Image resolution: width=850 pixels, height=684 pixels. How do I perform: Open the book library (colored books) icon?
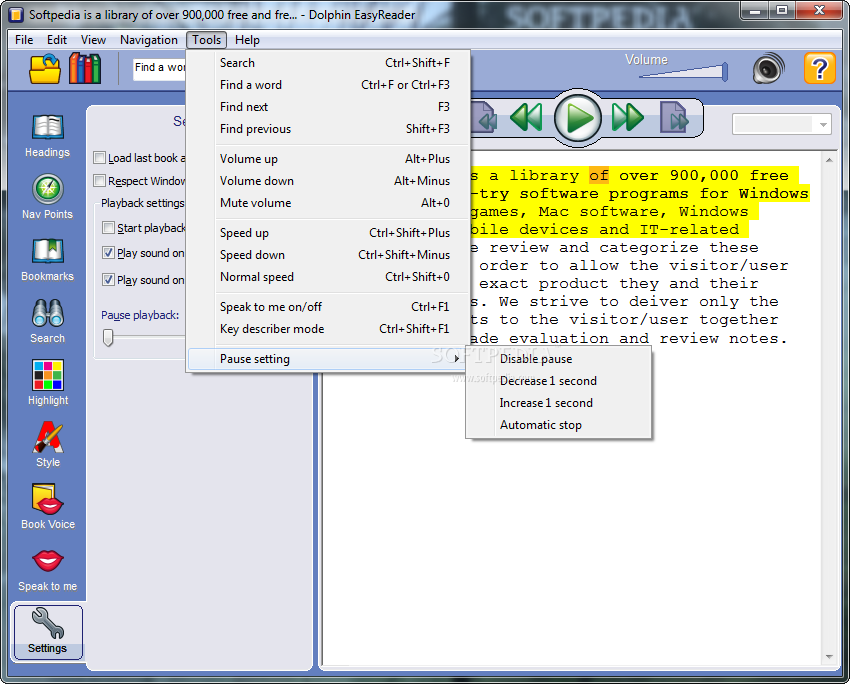pyautogui.click(x=85, y=69)
